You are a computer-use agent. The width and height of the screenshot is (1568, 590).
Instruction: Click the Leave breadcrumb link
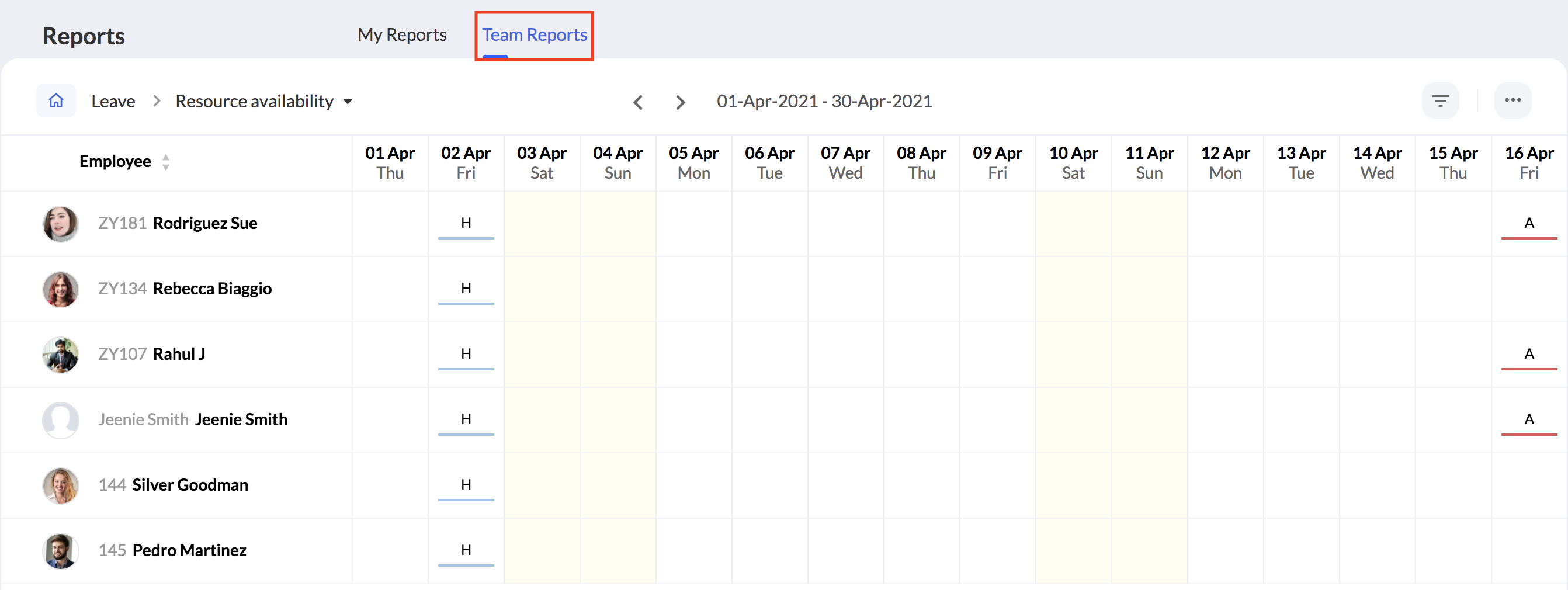113,101
